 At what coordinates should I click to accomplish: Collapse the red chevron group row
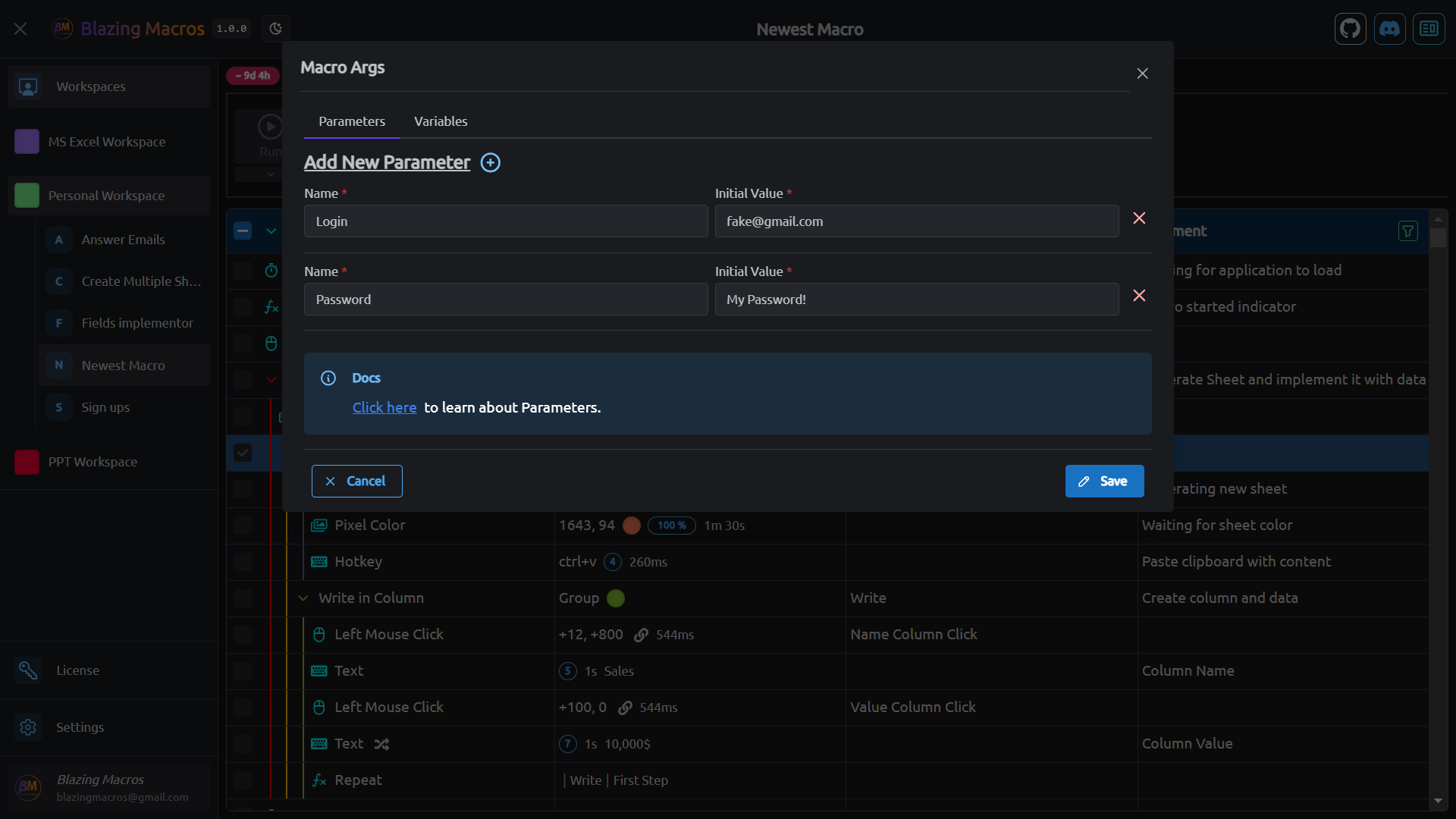(271, 379)
